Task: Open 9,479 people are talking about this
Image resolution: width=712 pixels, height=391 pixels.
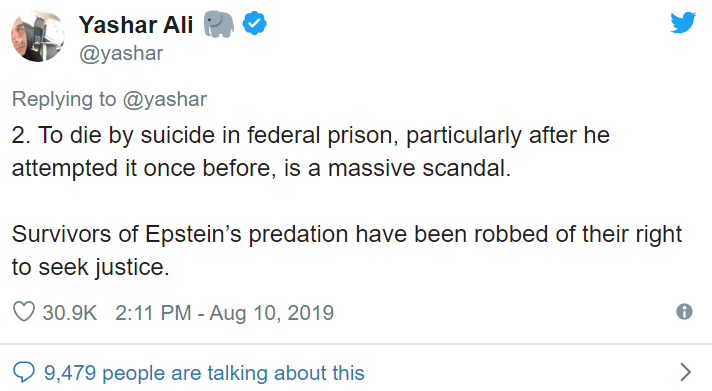Action: point(204,373)
